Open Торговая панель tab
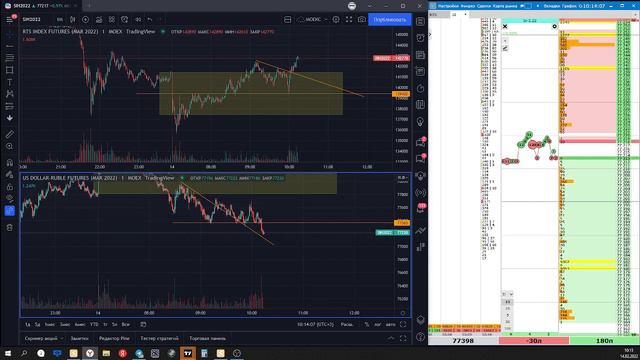 (x=207, y=338)
